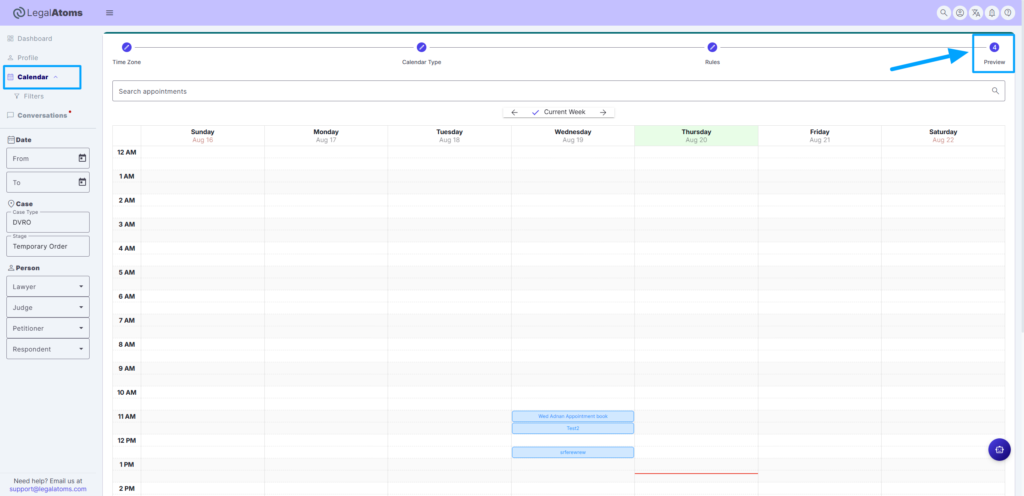Viewport: 1024px width, 496px height.
Task: Click the Monday Aug 17 column header
Action: [326, 136]
